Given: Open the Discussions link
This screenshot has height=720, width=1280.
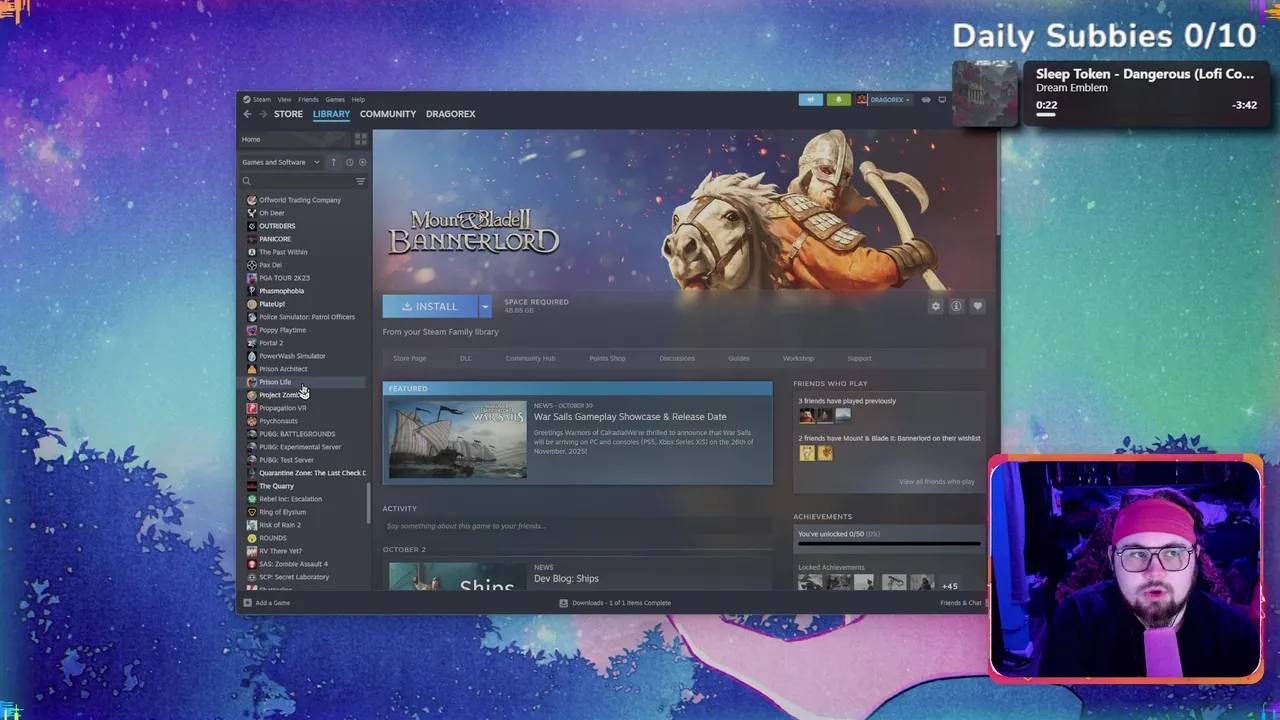Looking at the screenshot, I should coord(677,358).
